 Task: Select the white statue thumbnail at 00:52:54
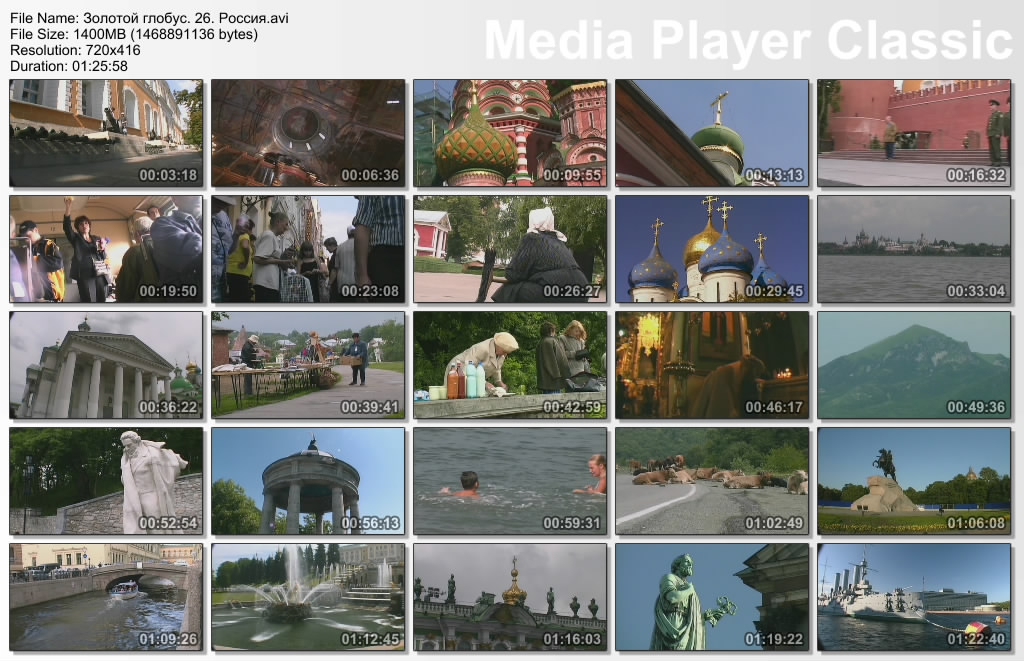point(106,481)
